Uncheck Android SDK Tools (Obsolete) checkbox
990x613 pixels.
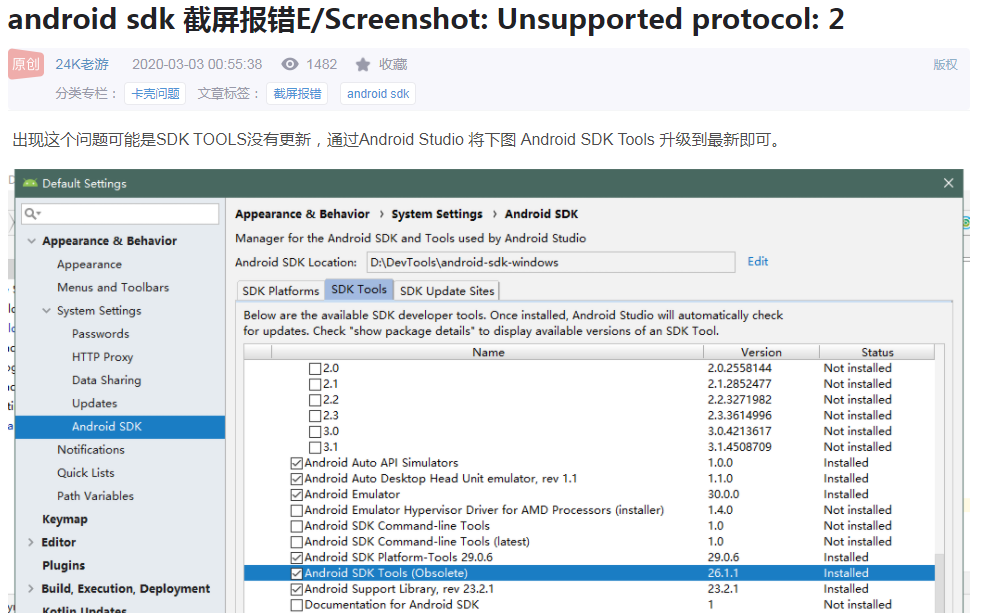pyautogui.click(x=297, y=573)
